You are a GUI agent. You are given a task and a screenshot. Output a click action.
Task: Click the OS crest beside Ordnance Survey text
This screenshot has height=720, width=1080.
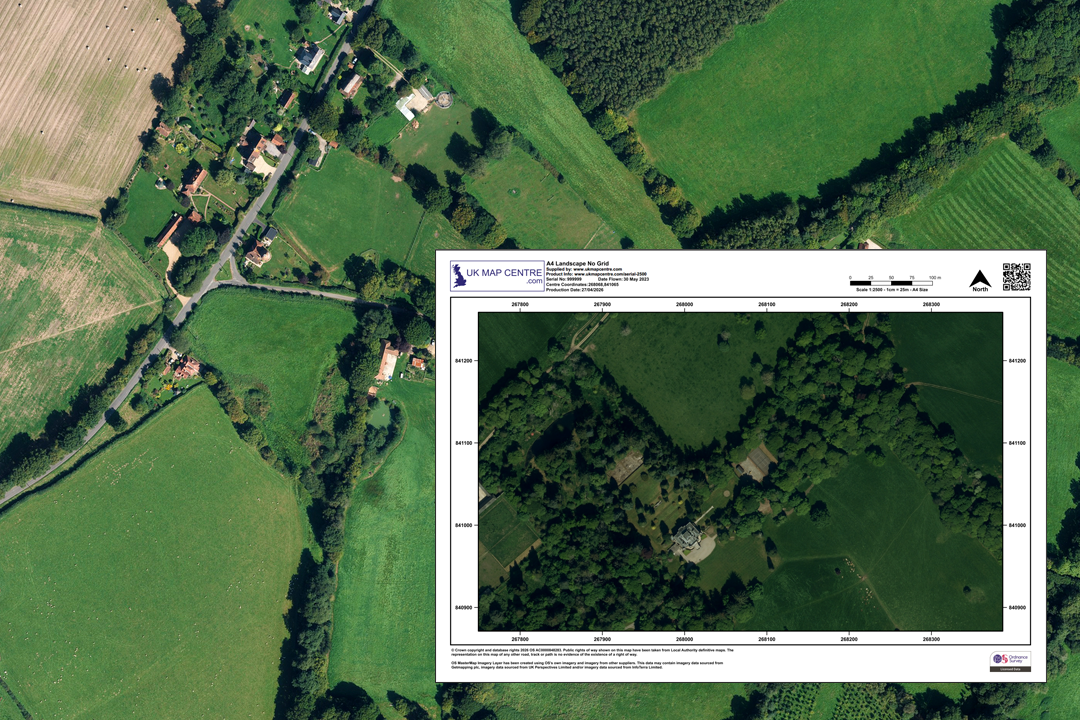tap(999, 658)
